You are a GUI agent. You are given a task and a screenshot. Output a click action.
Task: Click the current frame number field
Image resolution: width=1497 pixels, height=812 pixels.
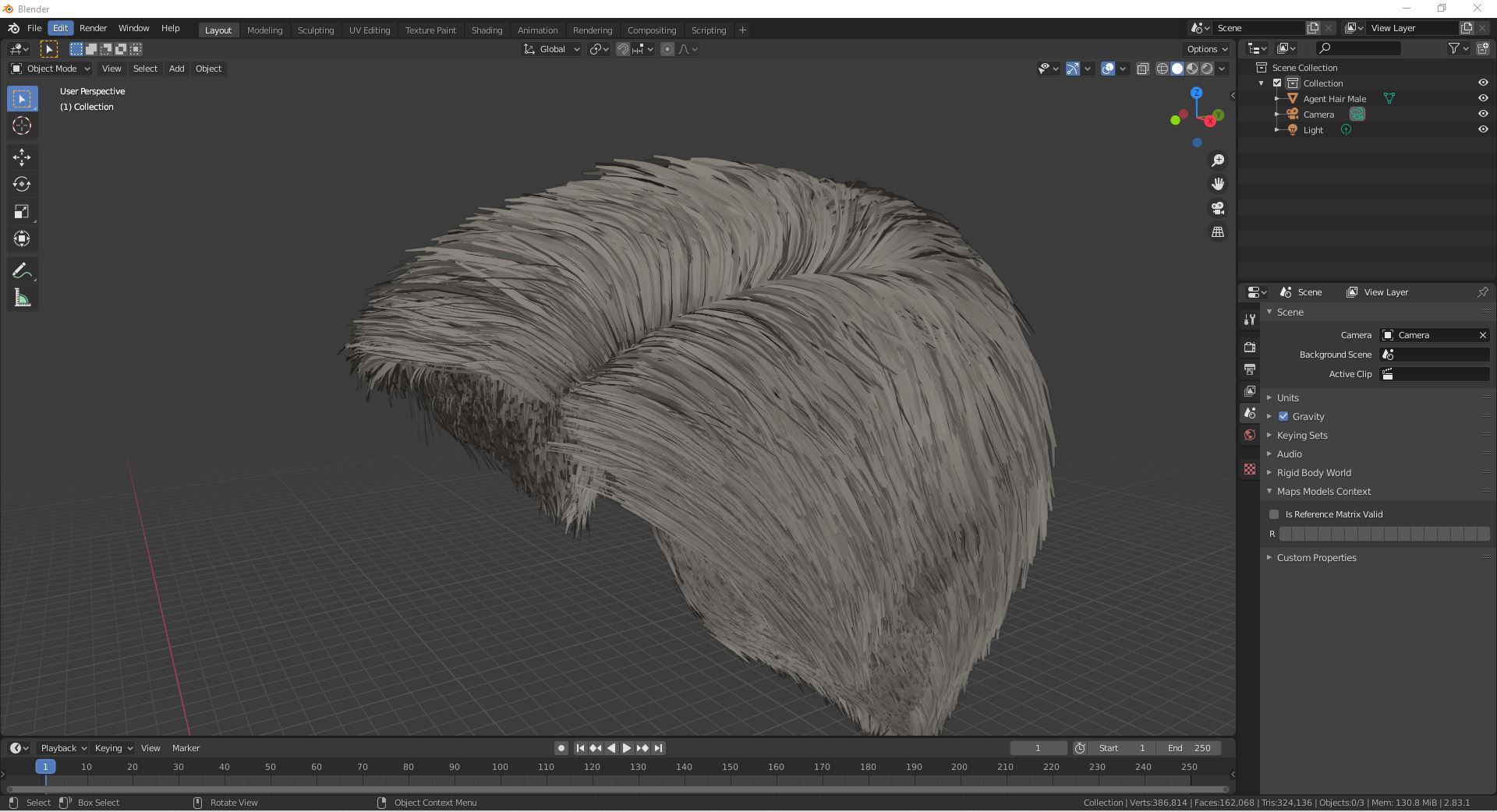(1038, 748)
